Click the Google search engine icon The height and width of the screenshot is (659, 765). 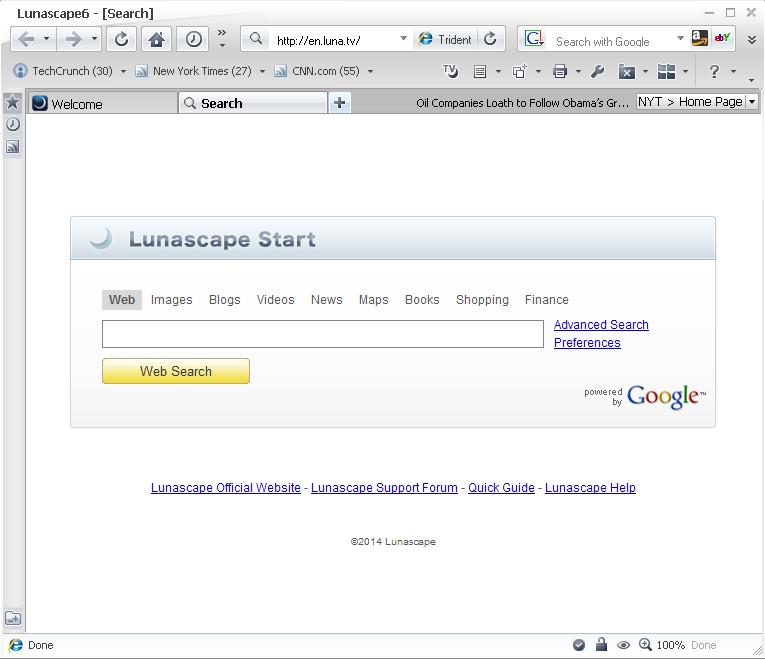[533, 39]
